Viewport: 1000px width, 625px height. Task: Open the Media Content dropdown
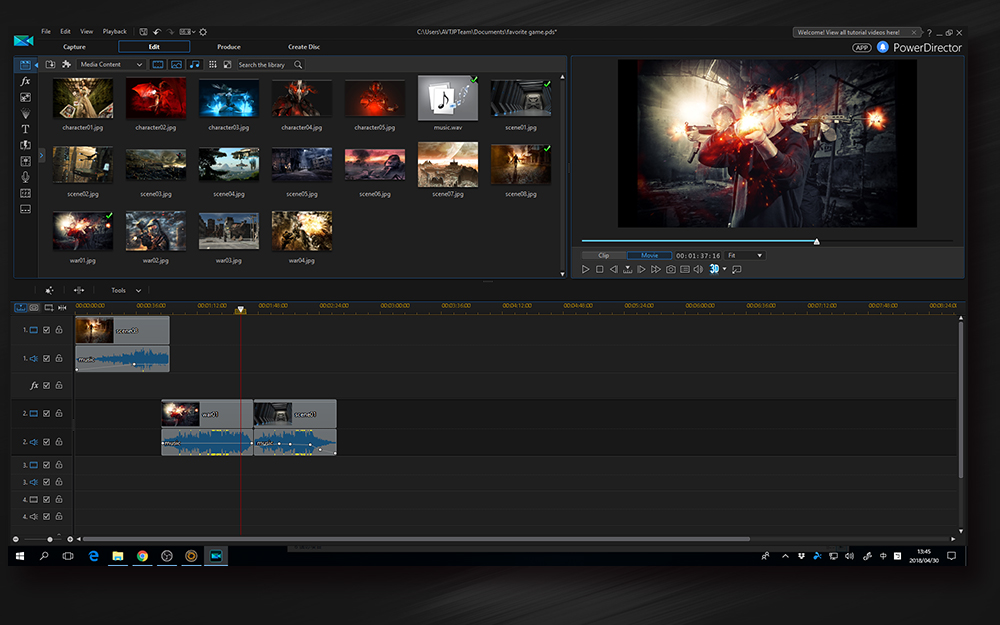(111, 64)
